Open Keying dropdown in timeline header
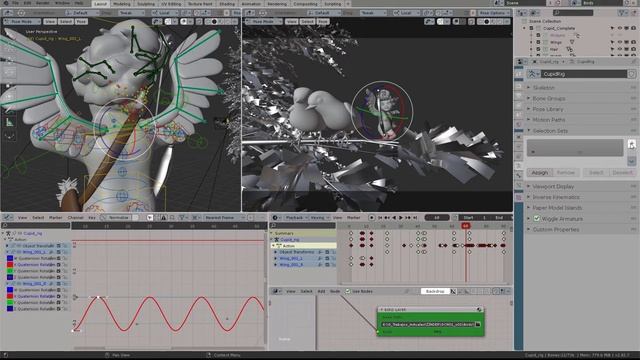640x360 pixels. click(319, 218)
